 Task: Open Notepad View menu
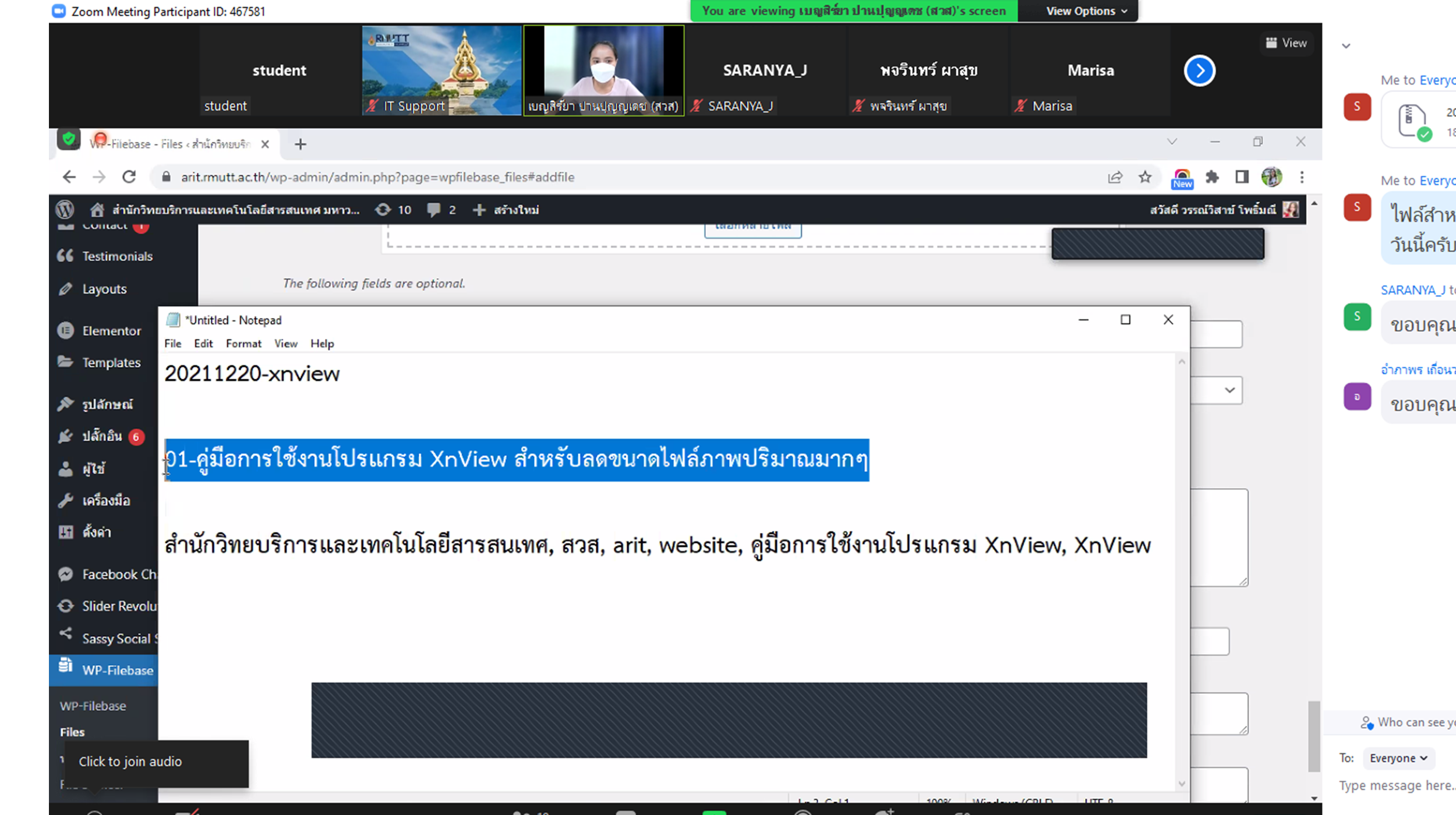(x=286, y=344)
